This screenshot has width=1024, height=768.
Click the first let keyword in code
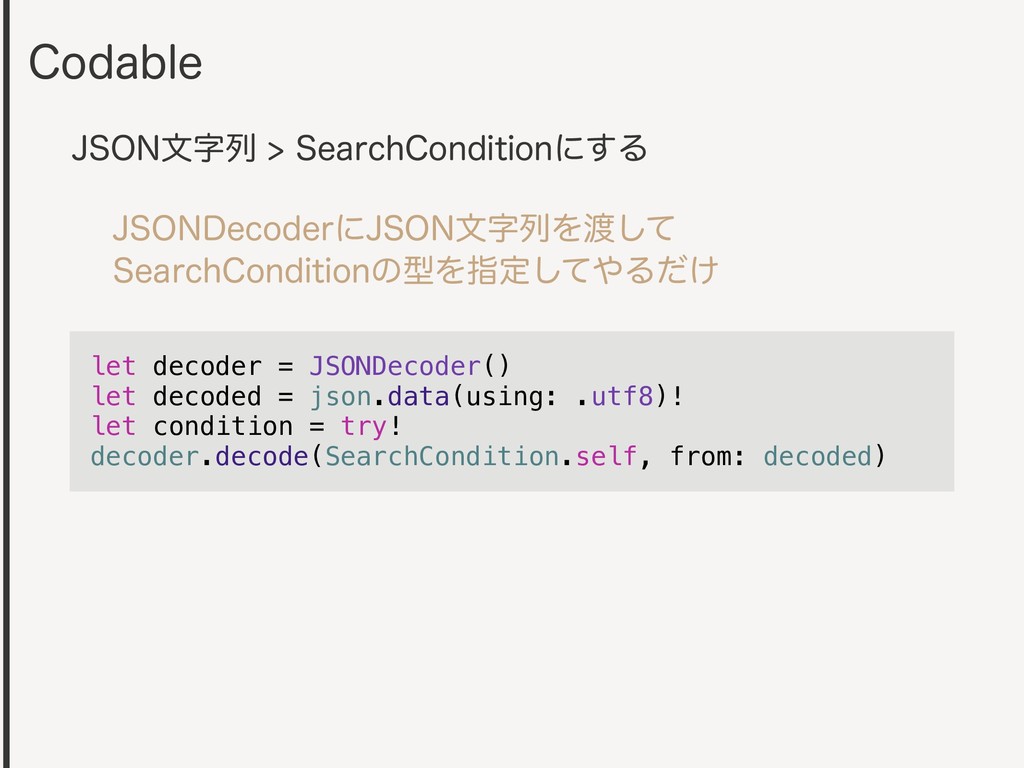114,366
